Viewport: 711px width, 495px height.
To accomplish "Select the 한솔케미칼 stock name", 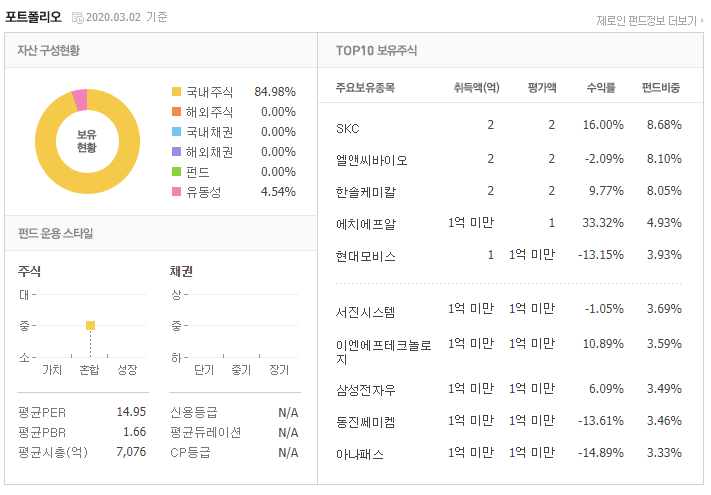I will tap(365, 193).
